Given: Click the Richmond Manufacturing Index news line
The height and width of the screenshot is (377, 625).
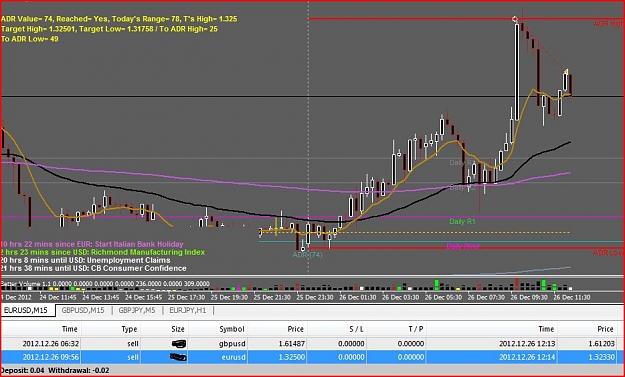Looking at the screenshot, I should pyautogui.click(x=103, y=252).
